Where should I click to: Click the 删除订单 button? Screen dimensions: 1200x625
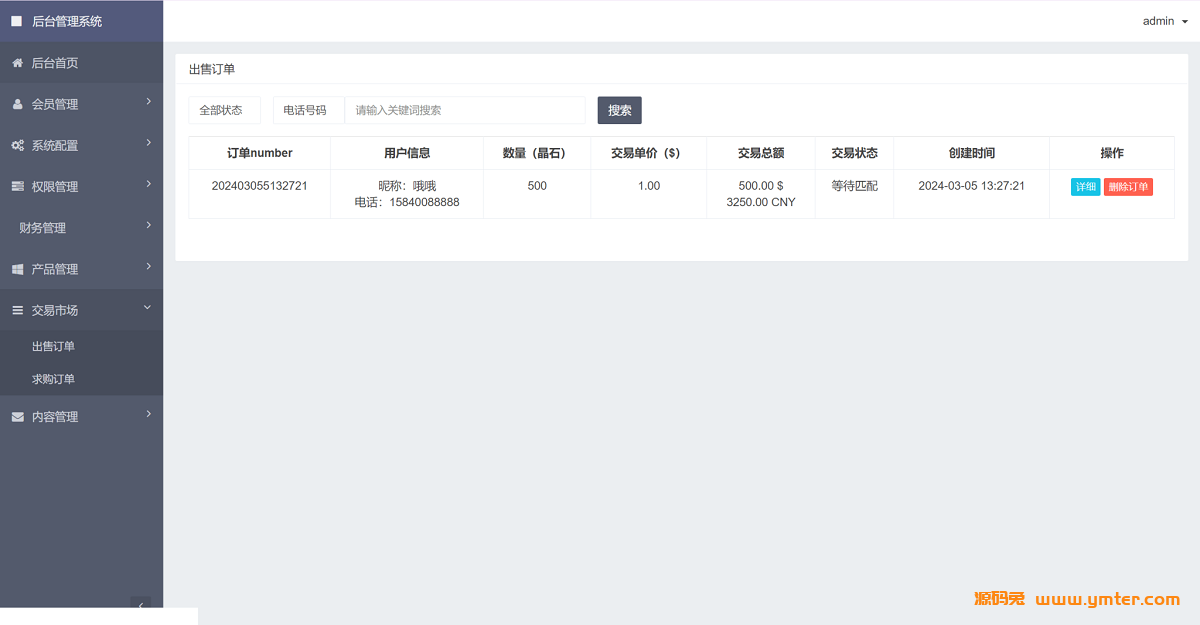[x=1129, y=187]
